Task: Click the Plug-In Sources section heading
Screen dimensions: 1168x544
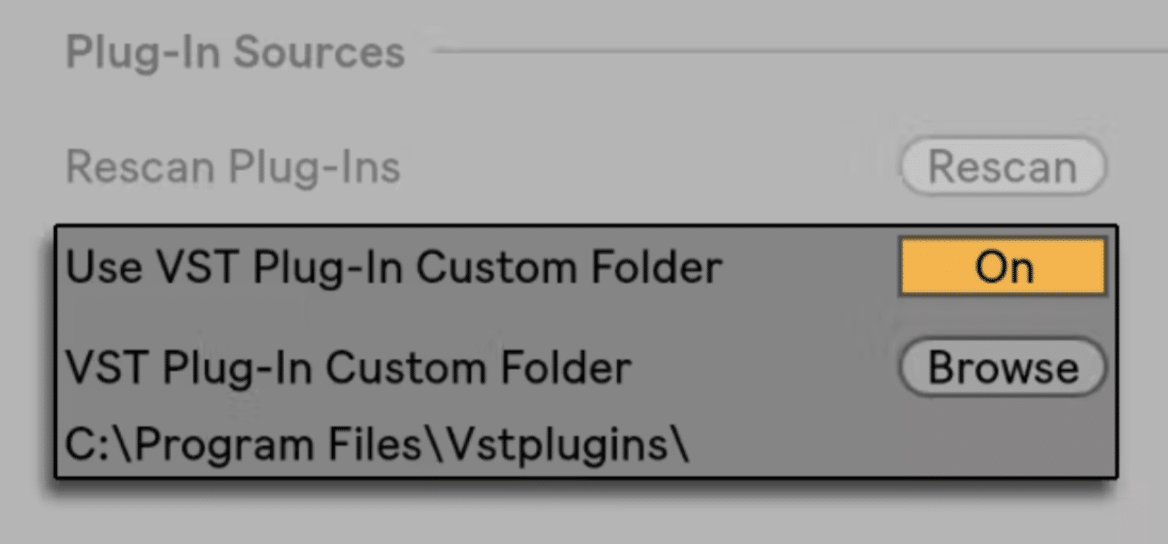Action: coord(235,52)
